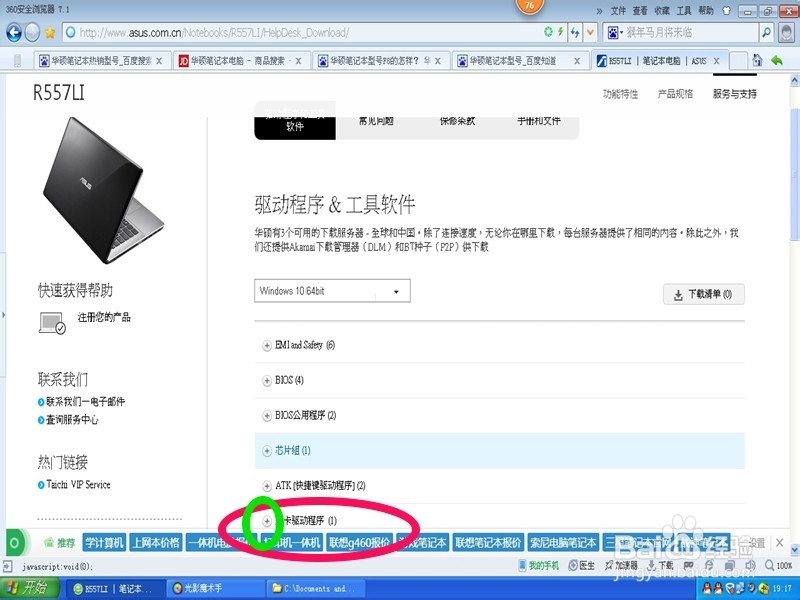Close the 华硕笔记本型号_百度知道 tab
The height and width of the screenshot is (600, 800).
(577, 61)
